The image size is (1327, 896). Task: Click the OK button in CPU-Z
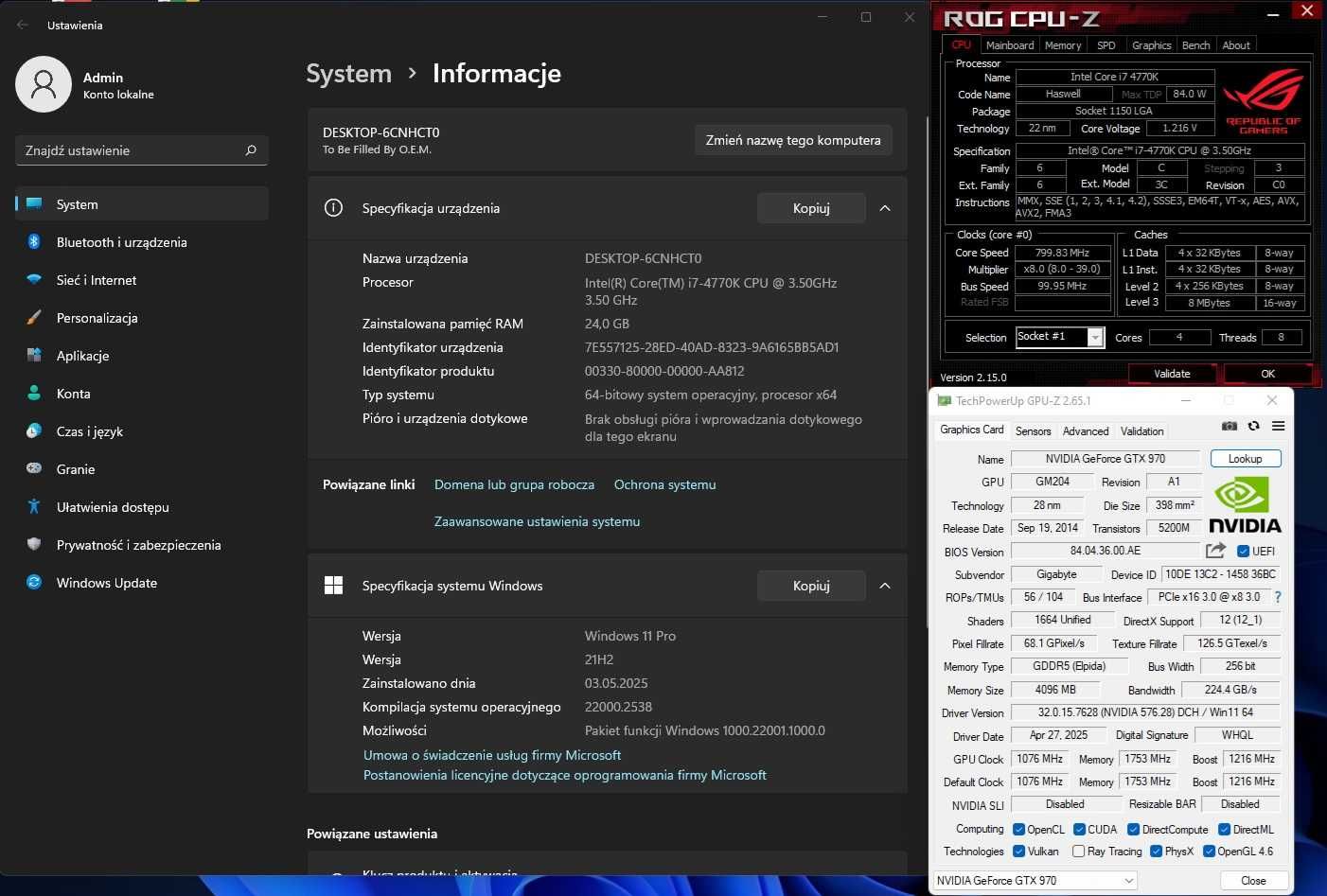tap(1268, 374)
